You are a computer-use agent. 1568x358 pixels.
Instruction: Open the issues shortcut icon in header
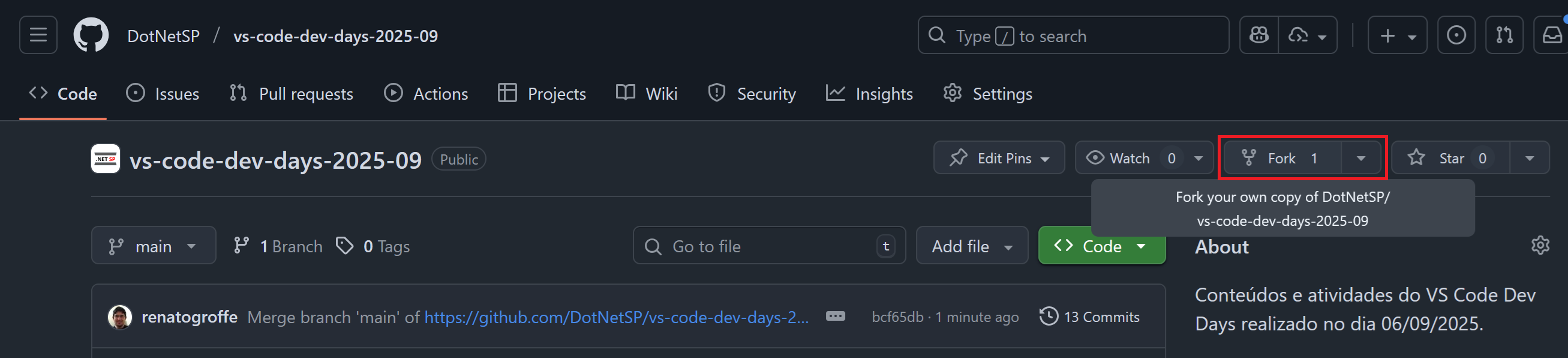point(1456,35)
